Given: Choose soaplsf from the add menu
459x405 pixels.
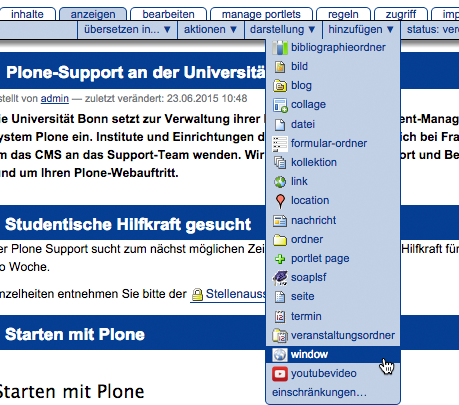Looking at the screenshot, I should [x=333, y=278].
